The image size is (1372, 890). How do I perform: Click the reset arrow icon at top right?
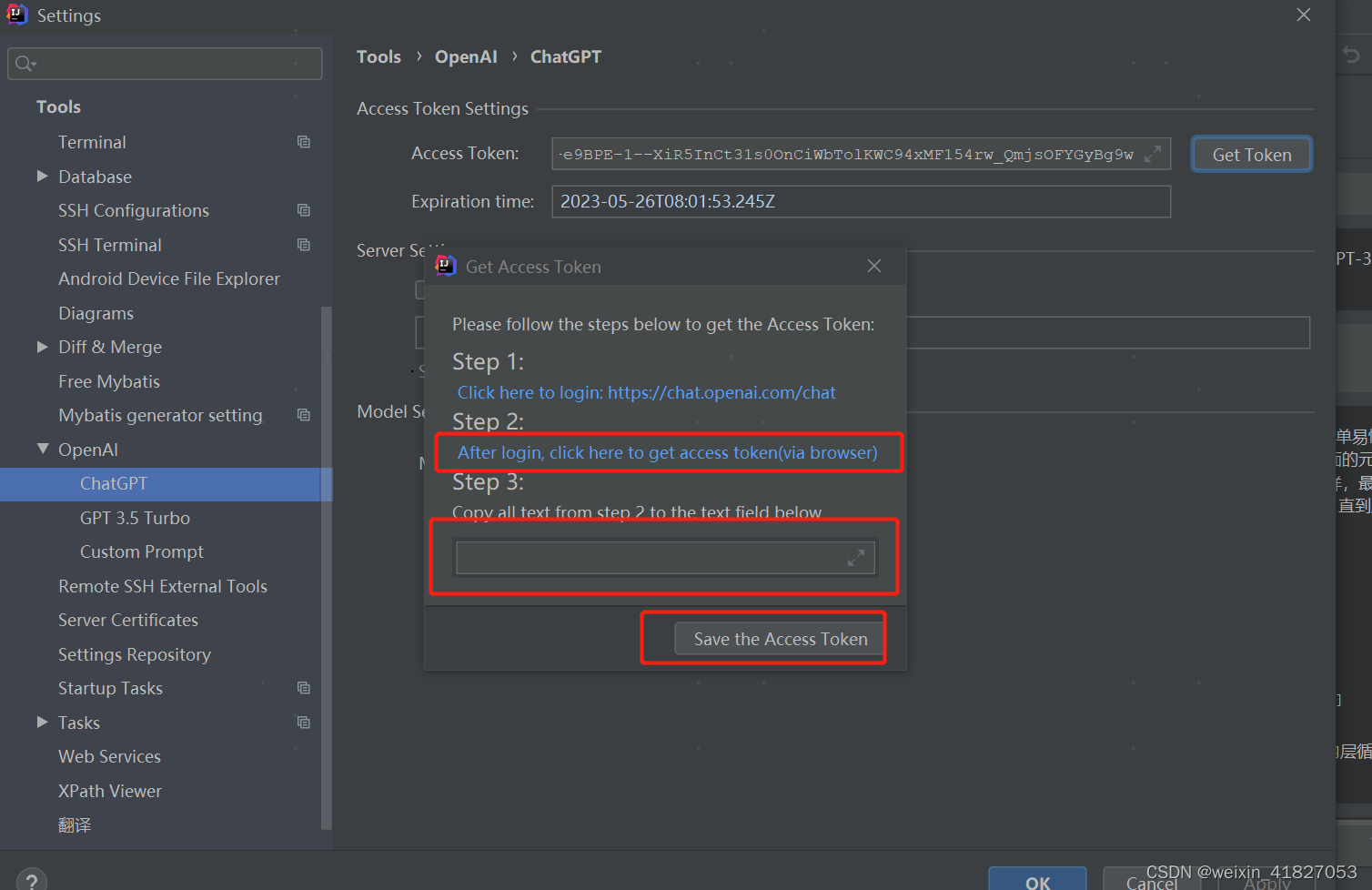click(1352, 56)
